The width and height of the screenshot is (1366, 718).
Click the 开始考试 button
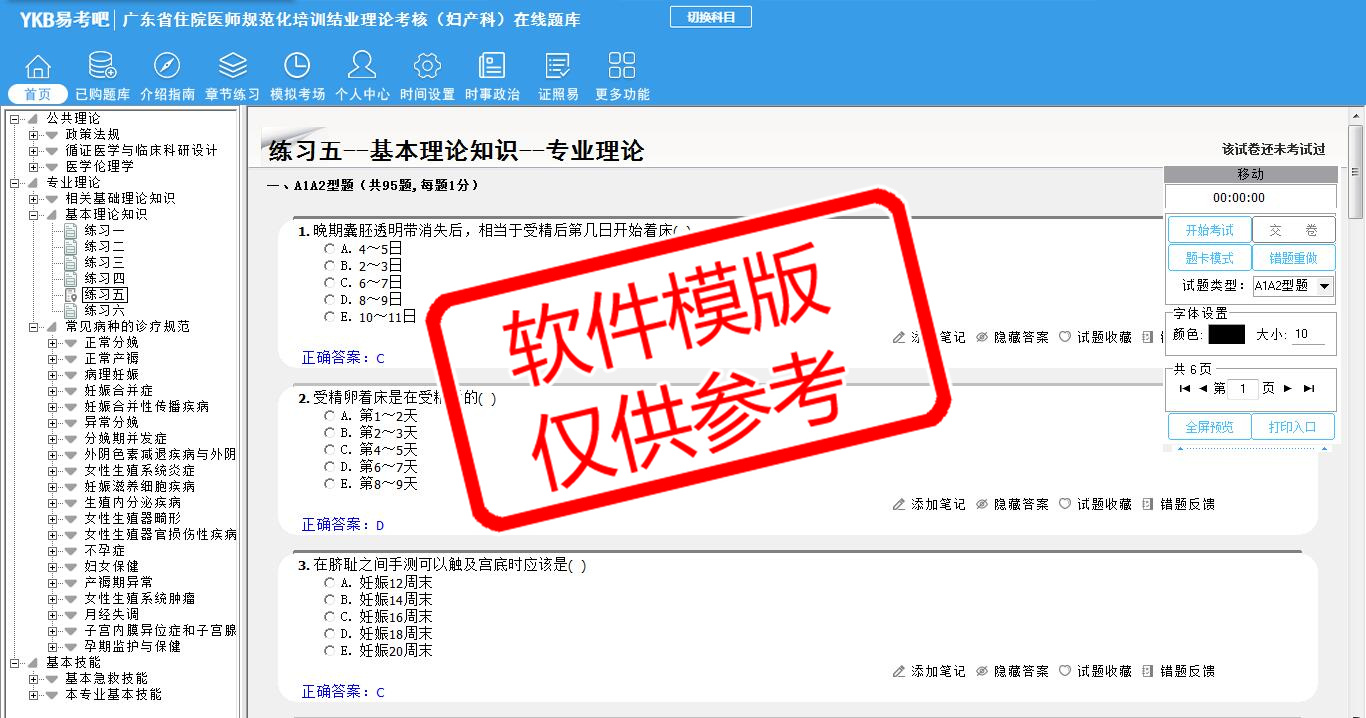click(x=1209, y=230)
